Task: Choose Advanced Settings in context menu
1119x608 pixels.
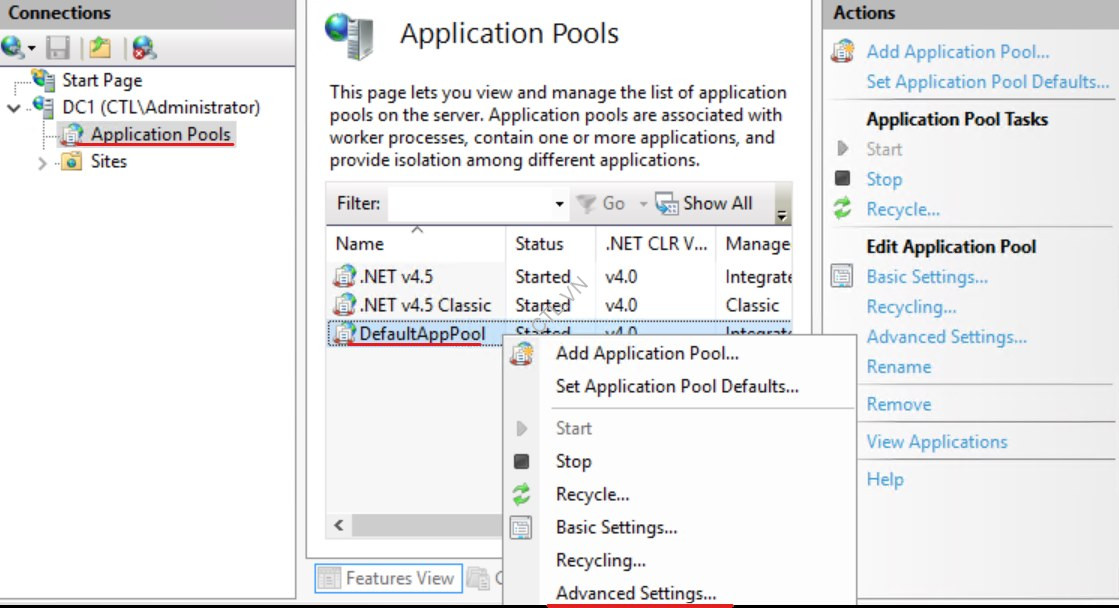Action: point(635,593)
